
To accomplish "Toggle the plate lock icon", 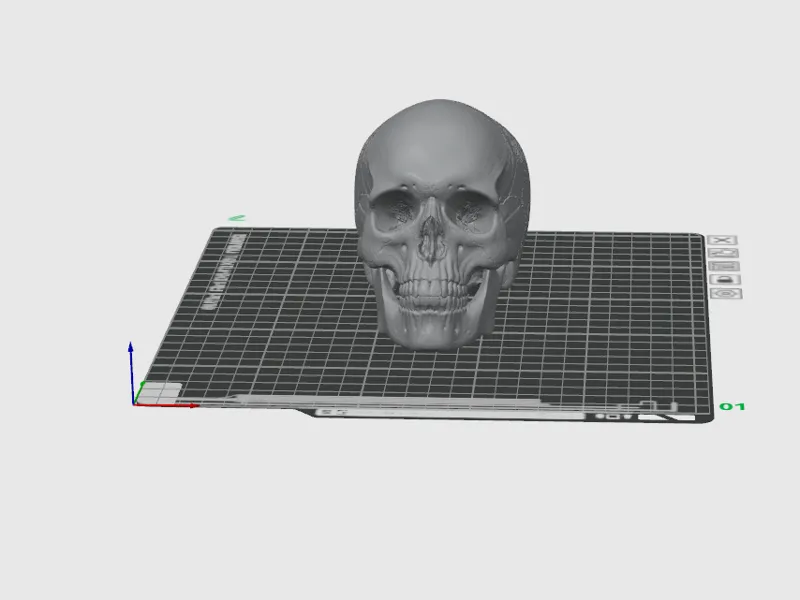I will tap(724, 280).
